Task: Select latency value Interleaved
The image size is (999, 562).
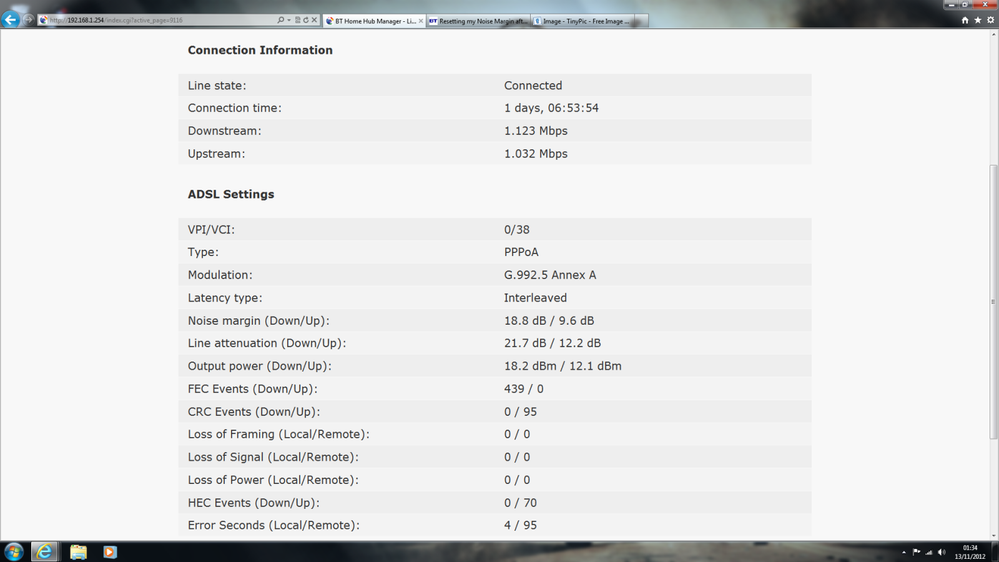Action: click(x=535, y=298)
